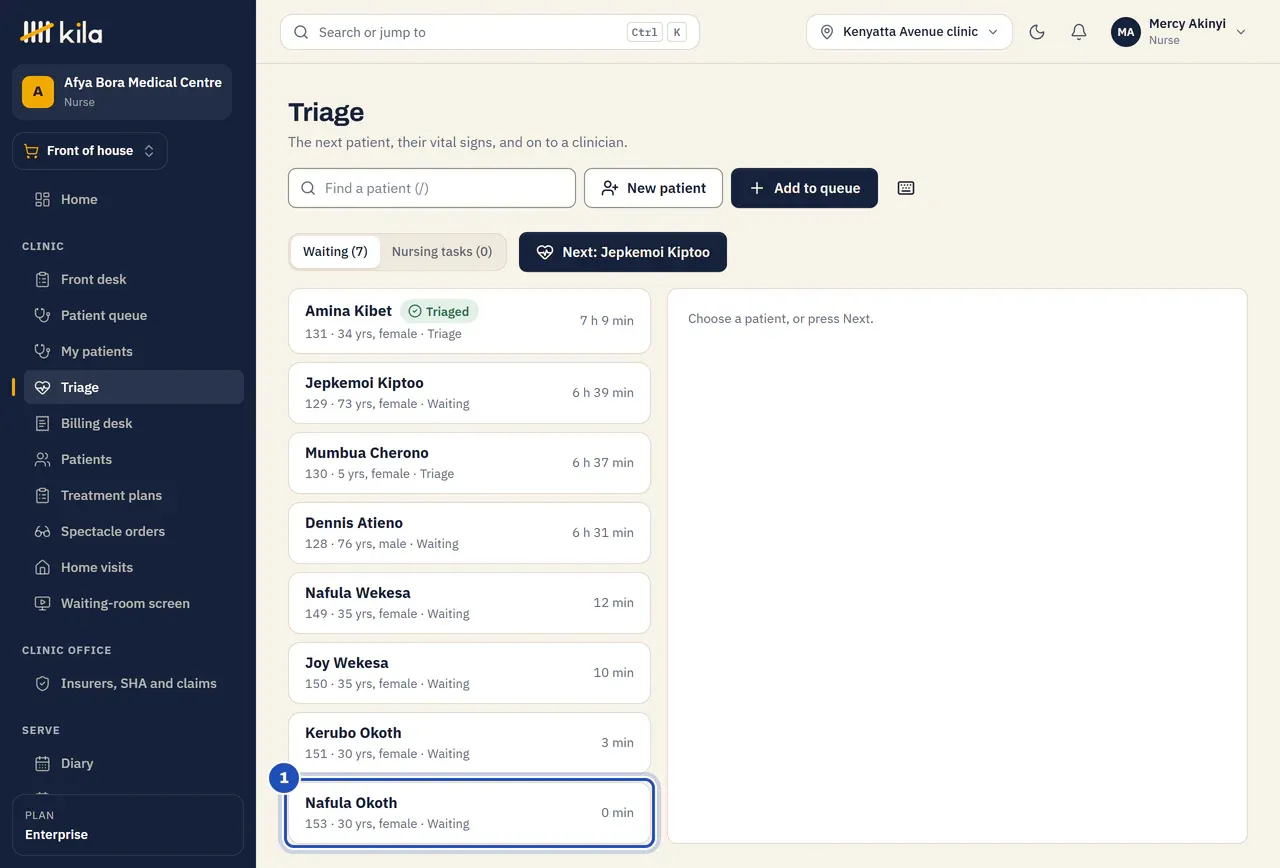
Task: Open My patients in the sidebar
Action: (133, 351)
